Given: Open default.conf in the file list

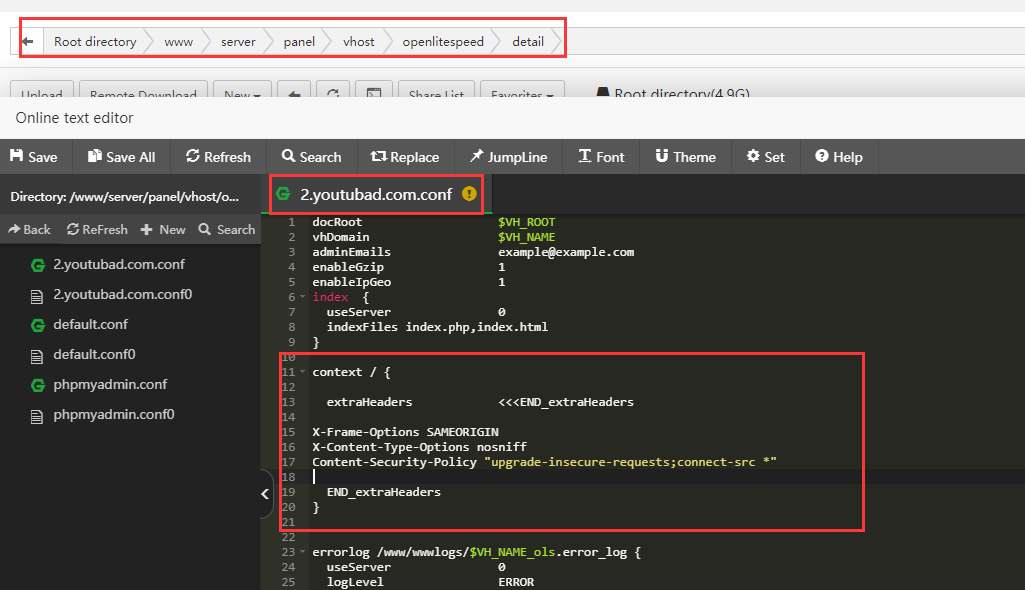Looking at the screenshot, I should 90,325.
